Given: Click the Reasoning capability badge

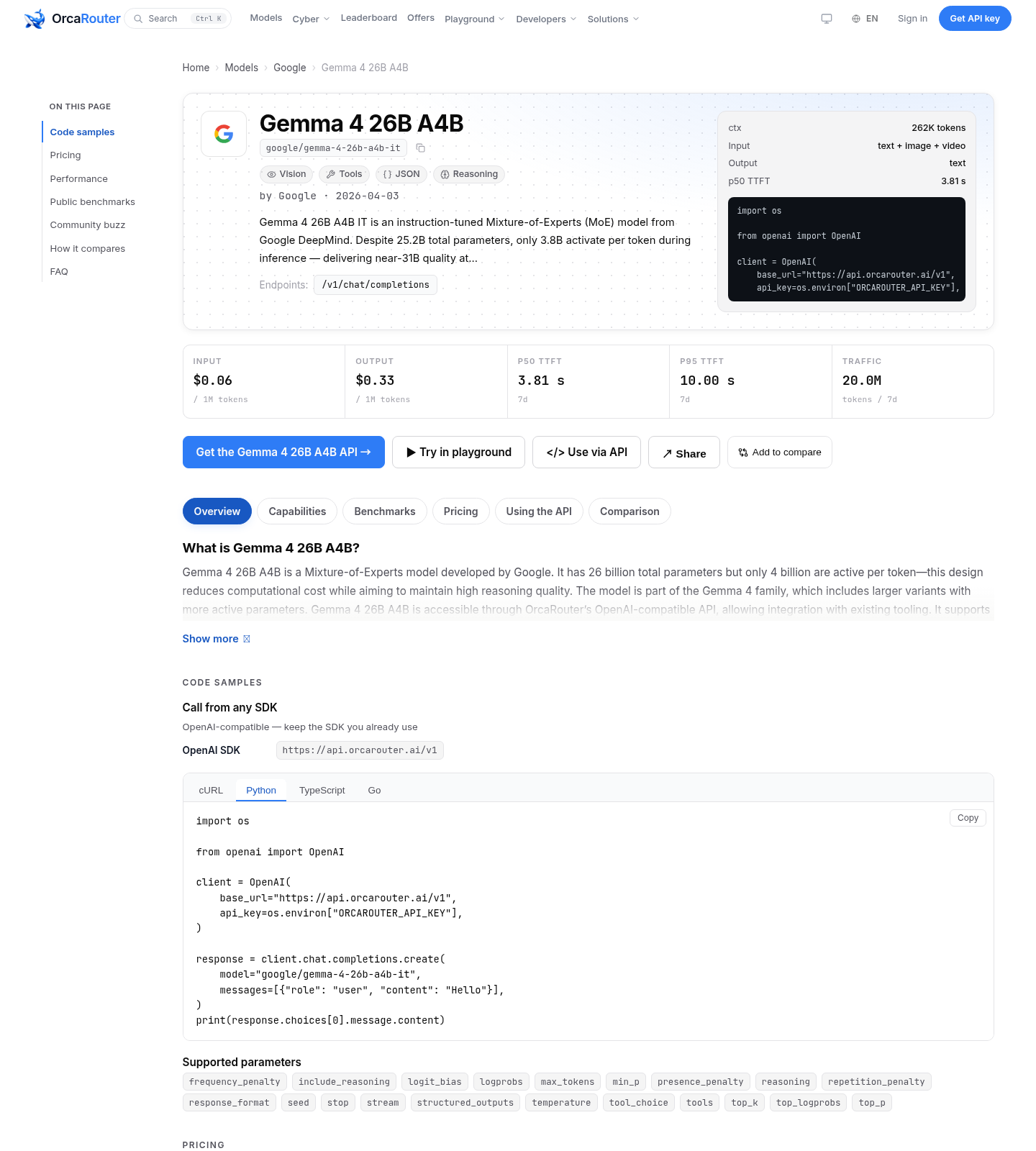Looking at the screenshot, I should pyautogui.click(x=469, y=174).
